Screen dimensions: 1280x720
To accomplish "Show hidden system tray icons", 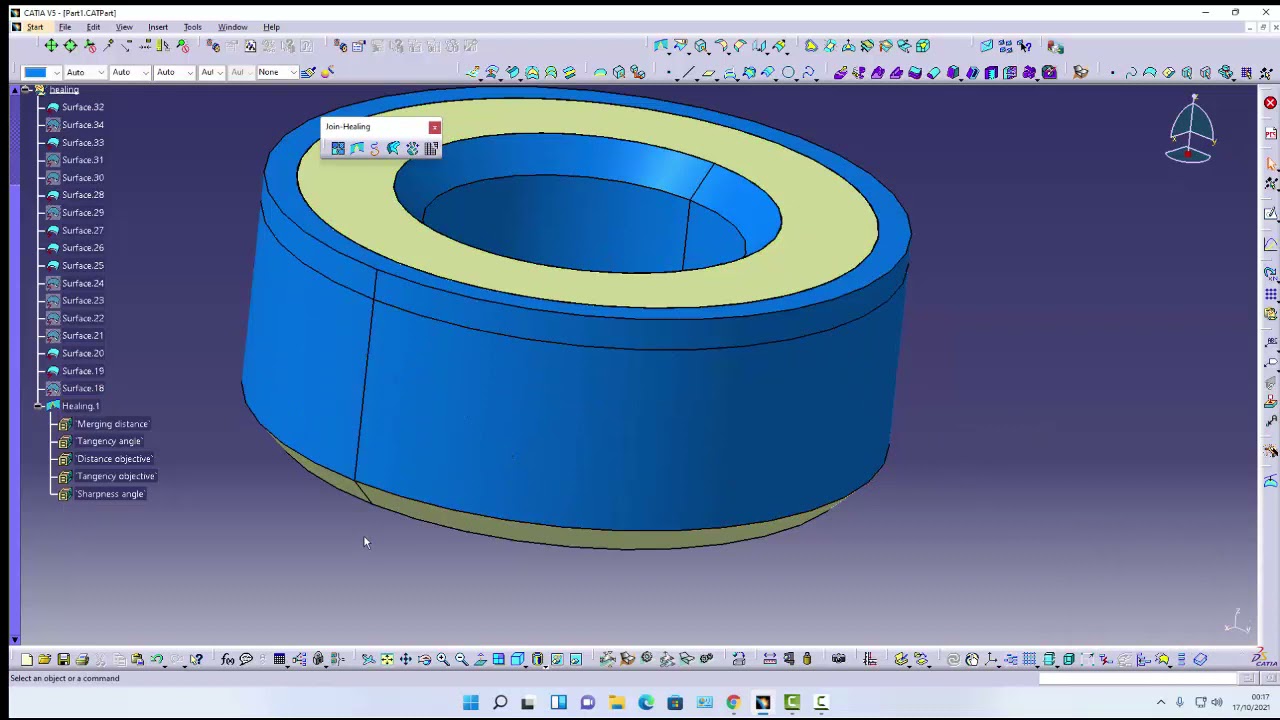I will click(1160, 702).
